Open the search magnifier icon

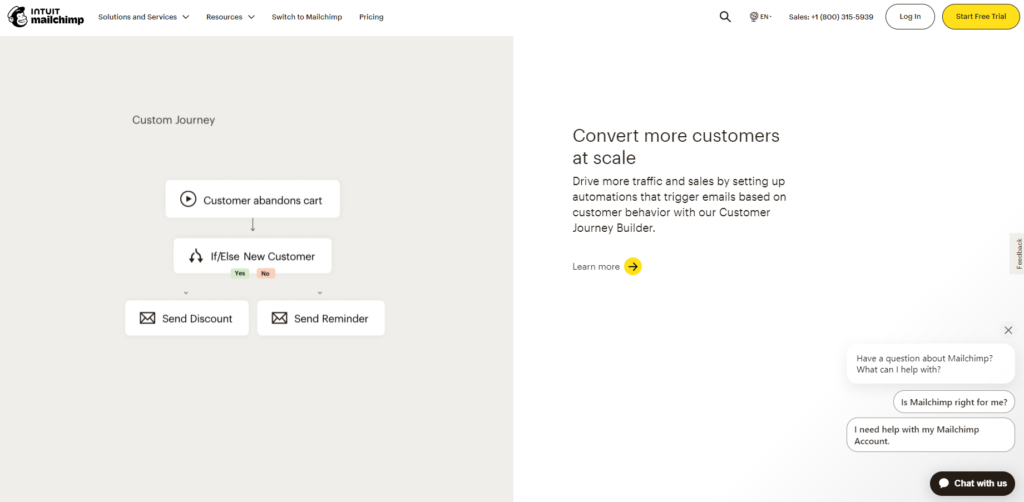point(725,17)
